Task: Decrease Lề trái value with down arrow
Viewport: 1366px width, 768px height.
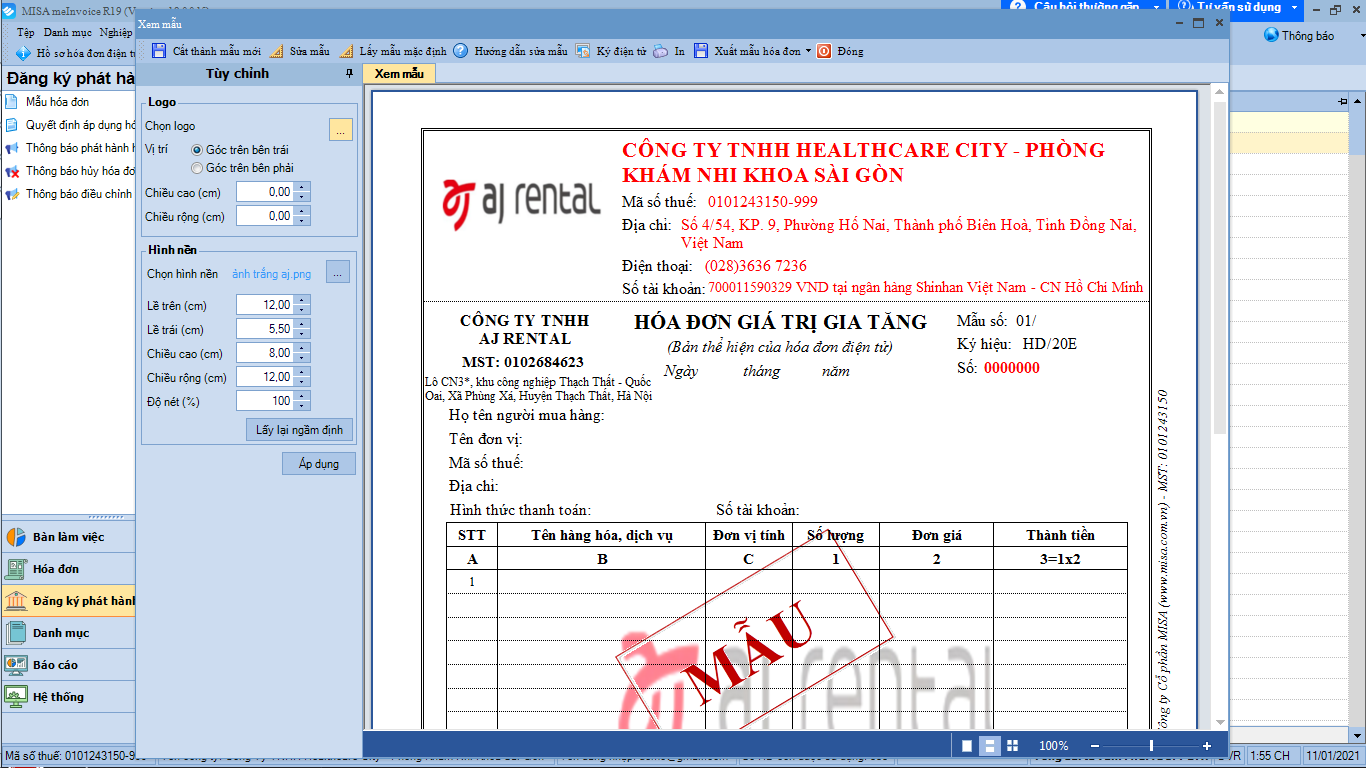Action: tap(302, 334)
